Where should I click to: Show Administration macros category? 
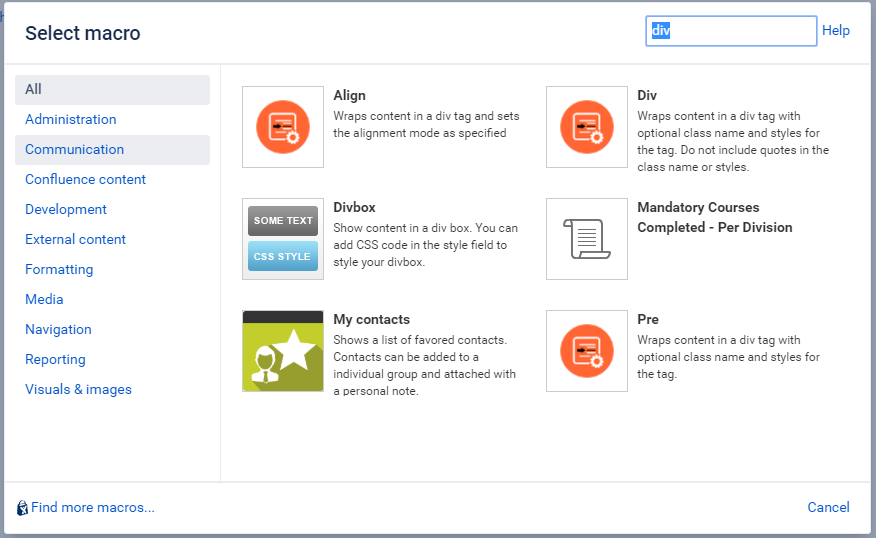[70, 120]
